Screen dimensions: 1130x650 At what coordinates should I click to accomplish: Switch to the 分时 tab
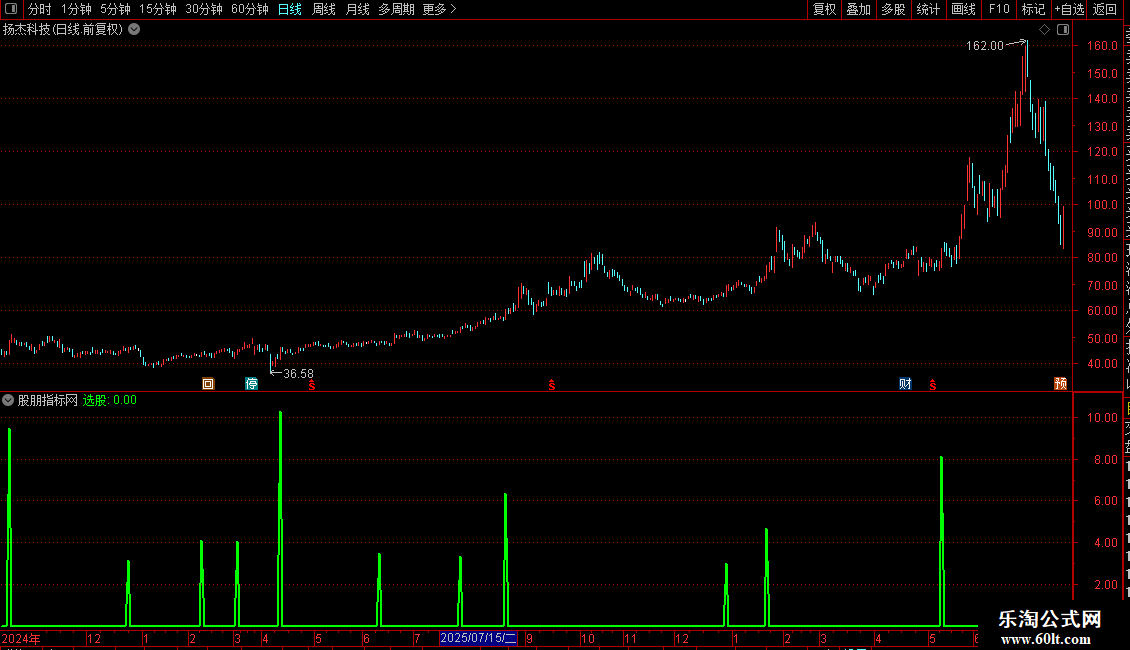(40, 9)
